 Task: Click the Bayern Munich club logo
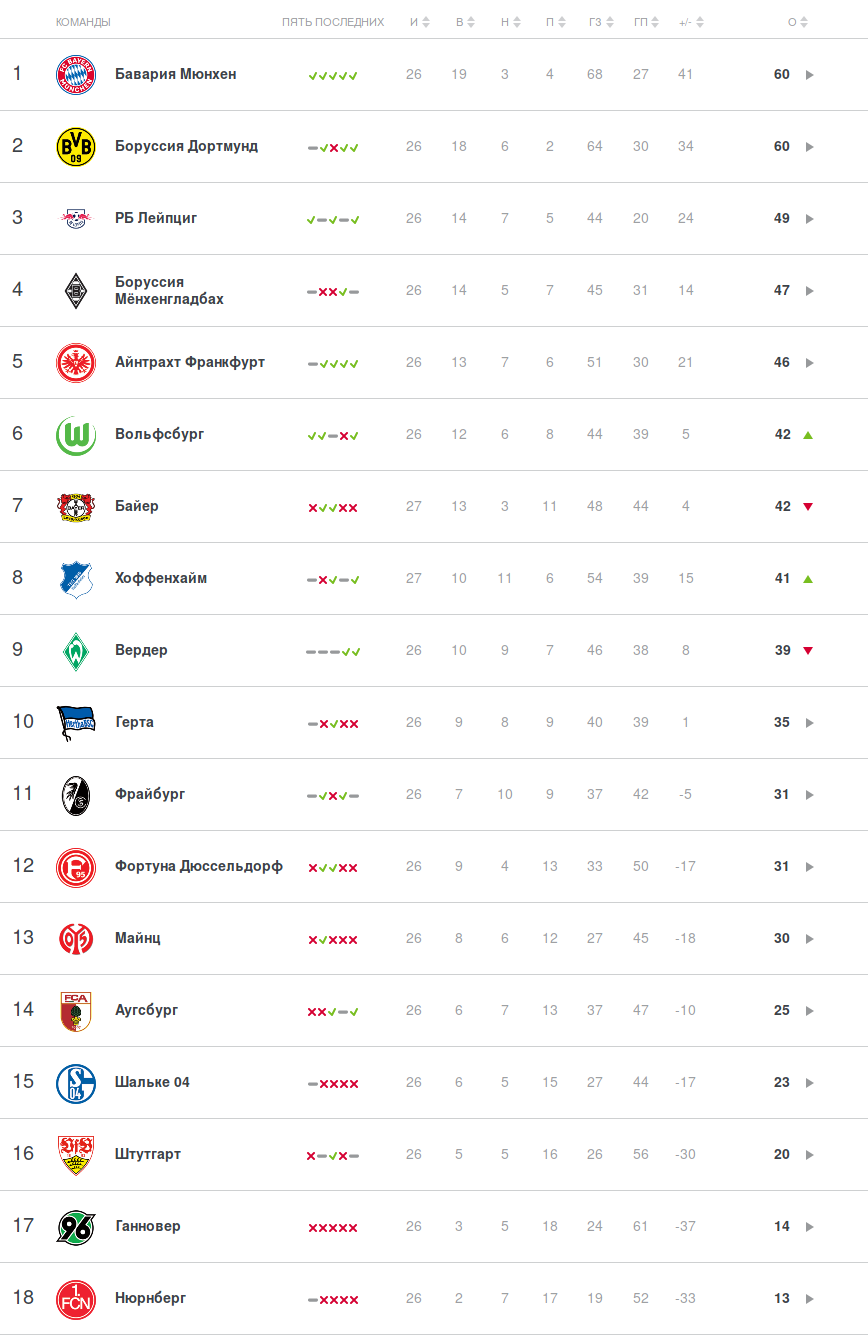coord(76,75)
